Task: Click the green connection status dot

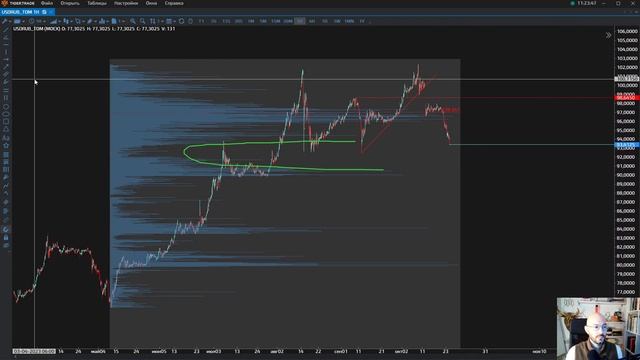Action: click(573, 3)
